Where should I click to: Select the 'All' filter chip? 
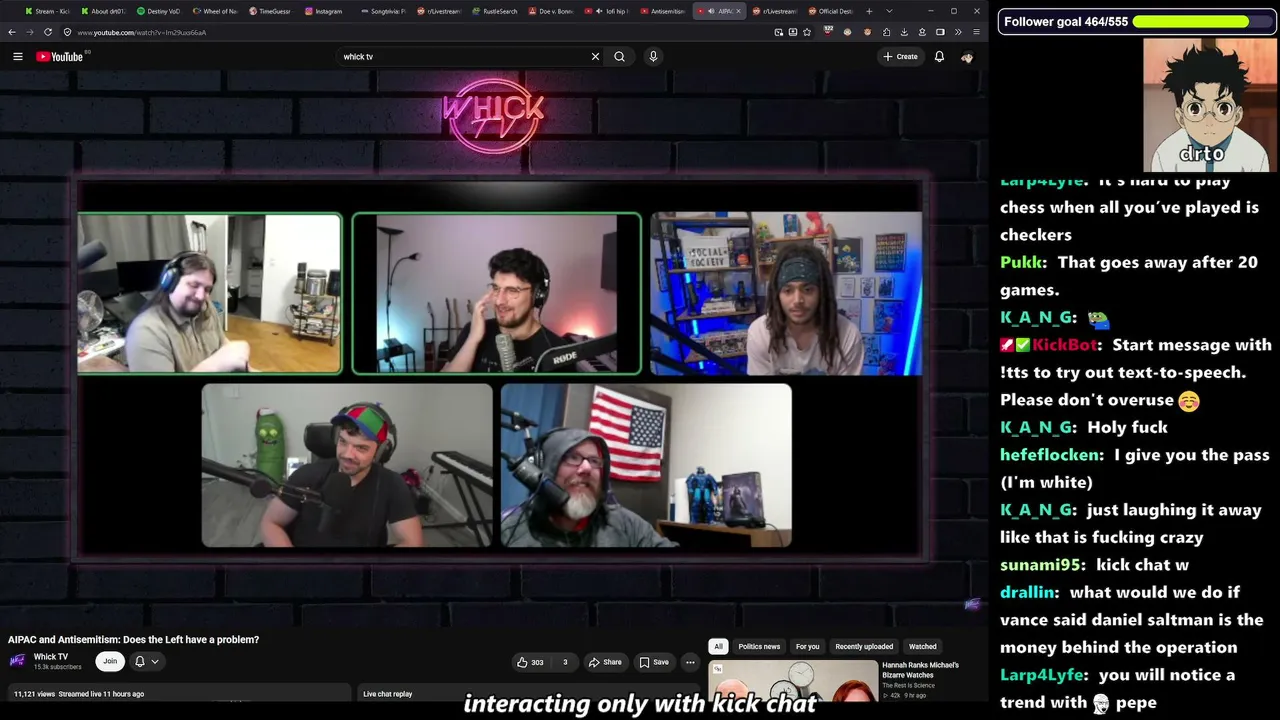(x=718, y=646)
